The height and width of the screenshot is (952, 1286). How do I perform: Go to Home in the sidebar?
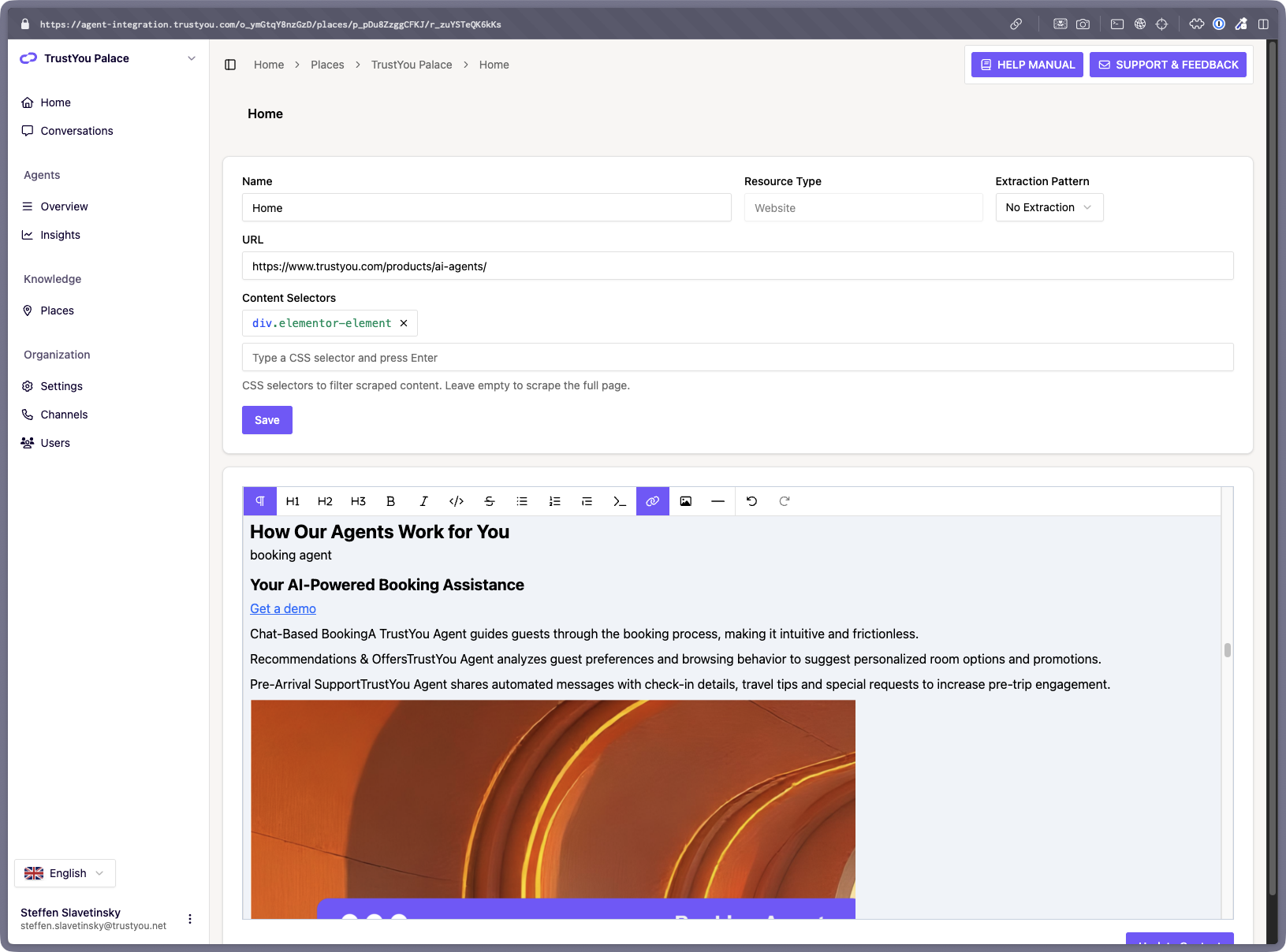(55, 102)
